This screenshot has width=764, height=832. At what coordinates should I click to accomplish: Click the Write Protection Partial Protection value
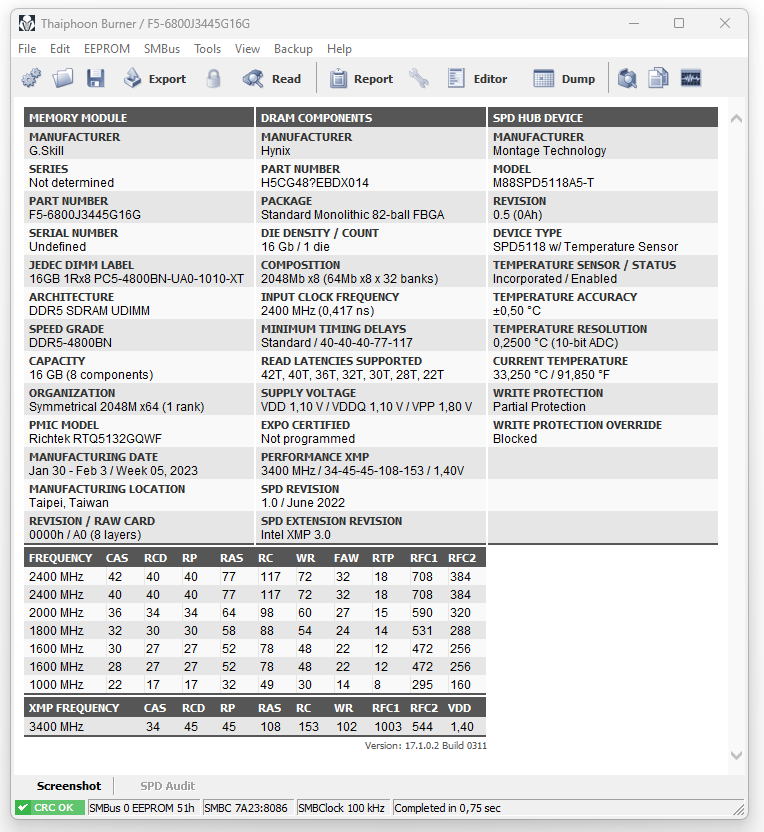(x=539, y=407)
